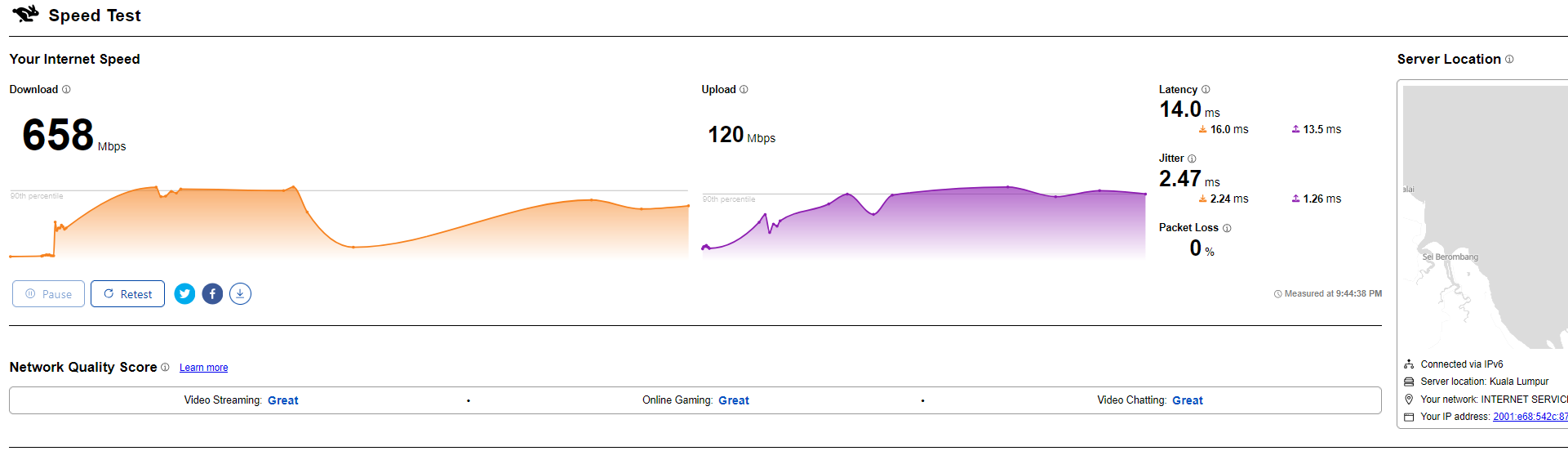Open the Learn more link
Viewport: 1568px width, 460px height.
203,368
